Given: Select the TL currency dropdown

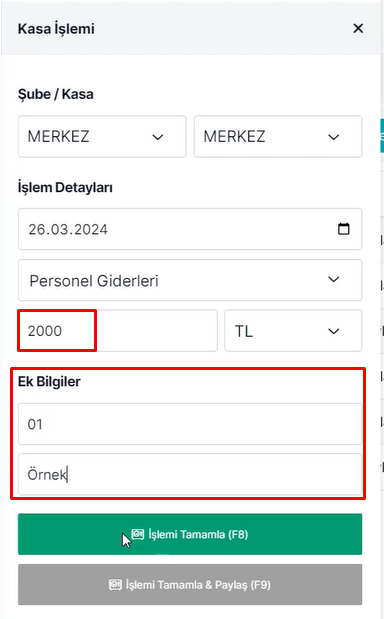Looking at the screenshot, I should (x=293, y=331).
